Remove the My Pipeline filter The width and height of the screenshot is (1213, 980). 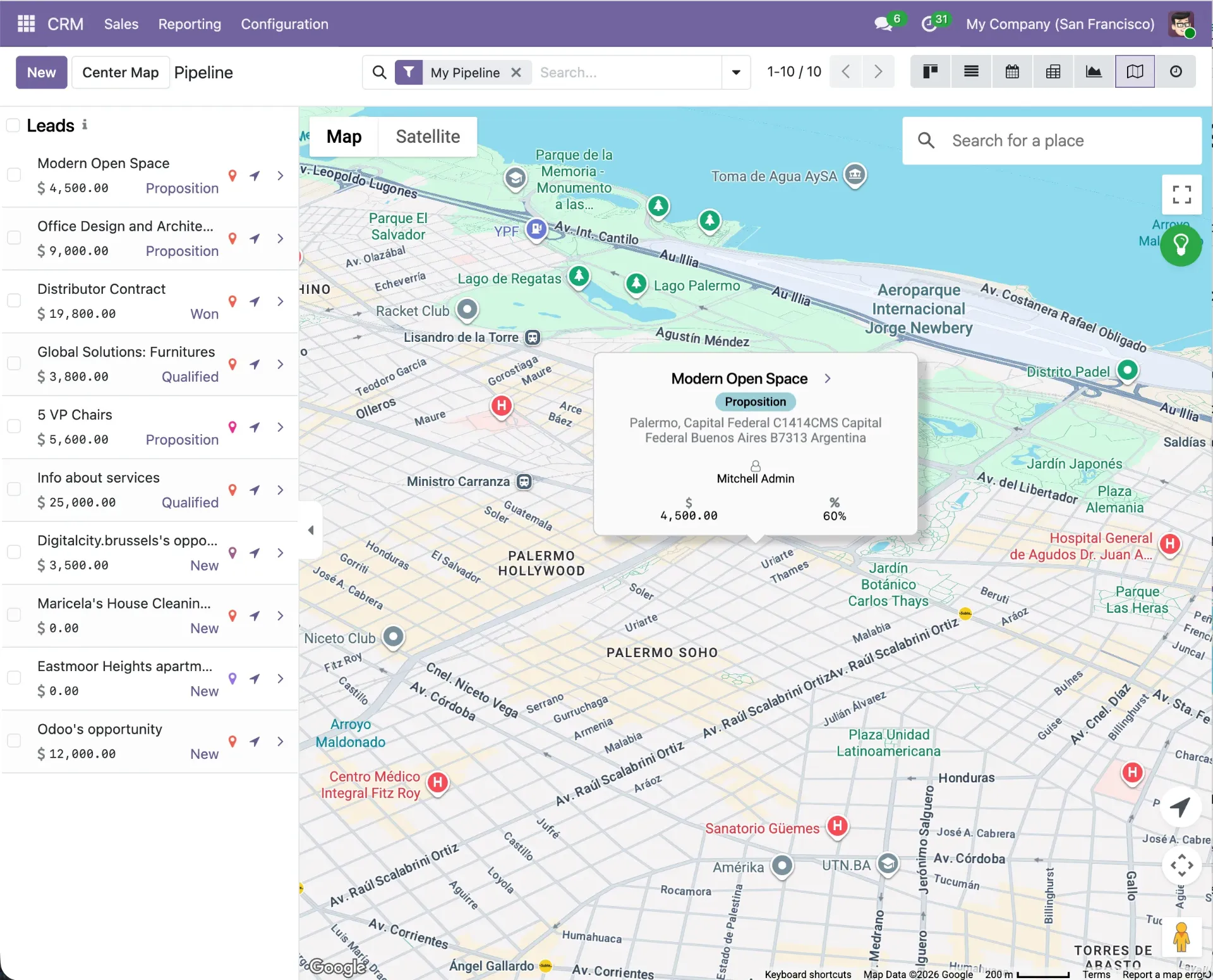tap(516, 73)
